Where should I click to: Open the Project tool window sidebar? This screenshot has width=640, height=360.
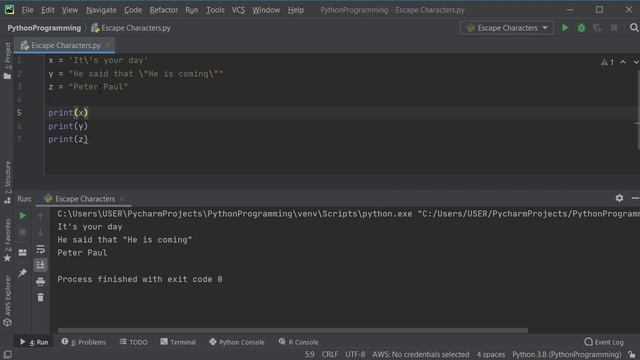7,60
